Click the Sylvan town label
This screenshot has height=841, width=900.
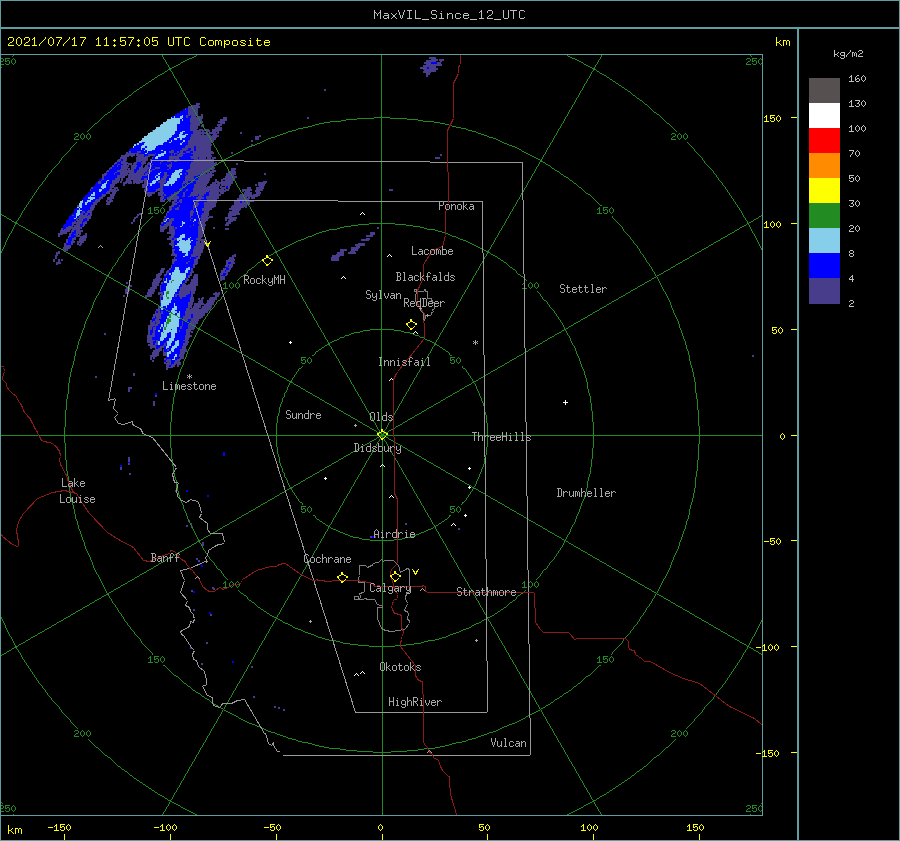point(383,295)
